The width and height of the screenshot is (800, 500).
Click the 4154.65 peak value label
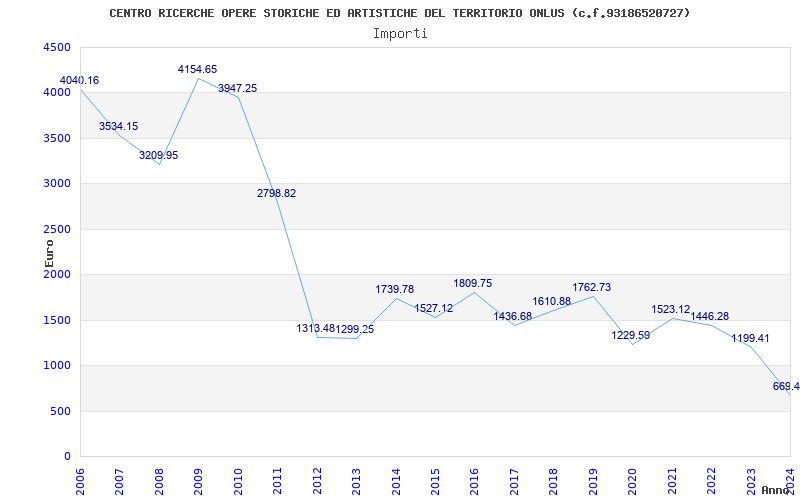tap(197, 69)
